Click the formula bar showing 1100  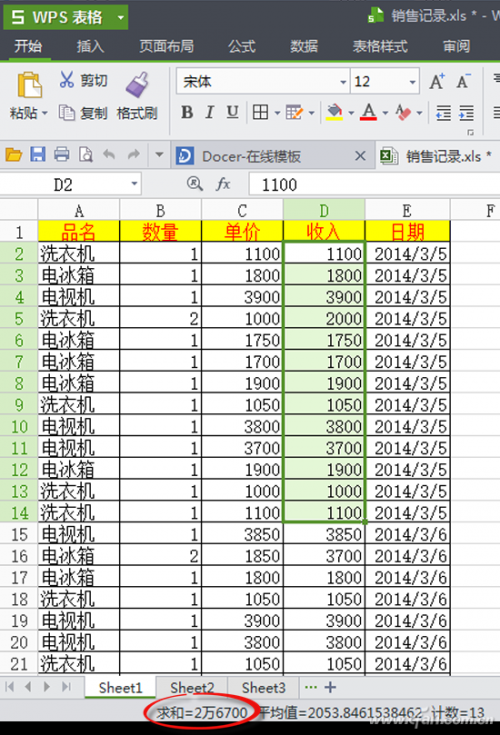tap(374, 184)
